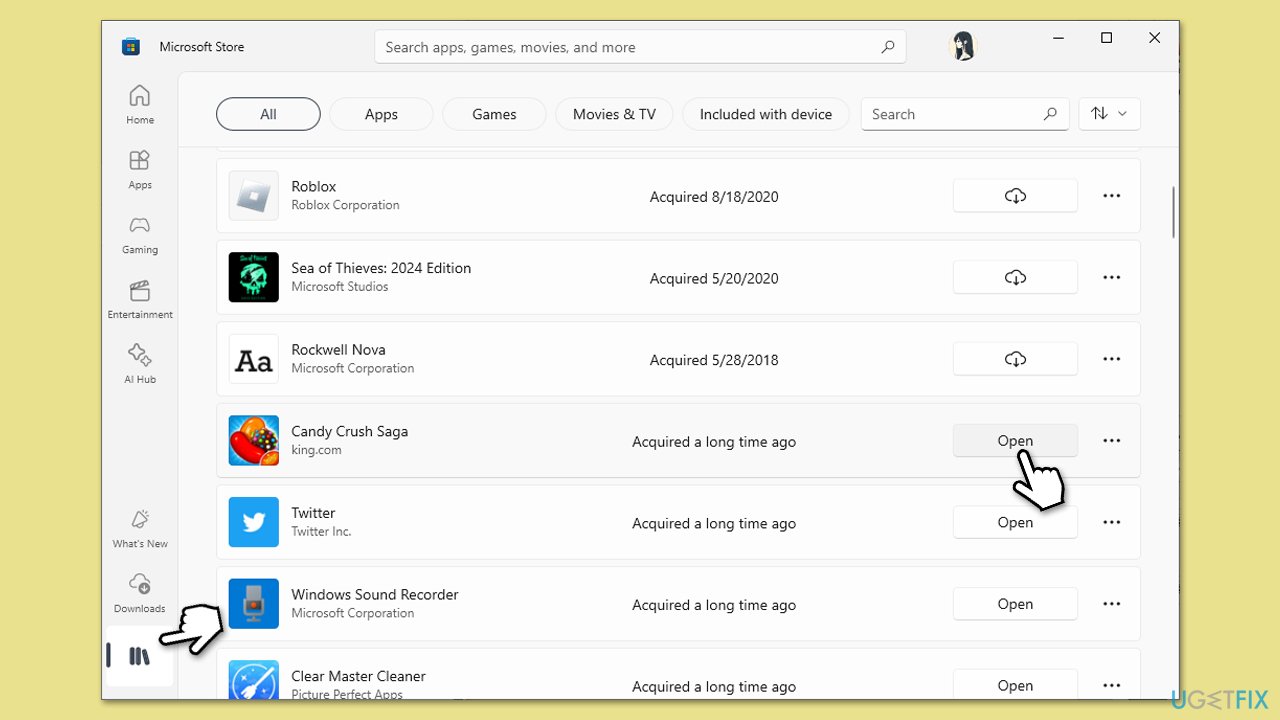Click the Roblox app icon
This screenshot has width=1280, height=720.
(x=254, y=196)
